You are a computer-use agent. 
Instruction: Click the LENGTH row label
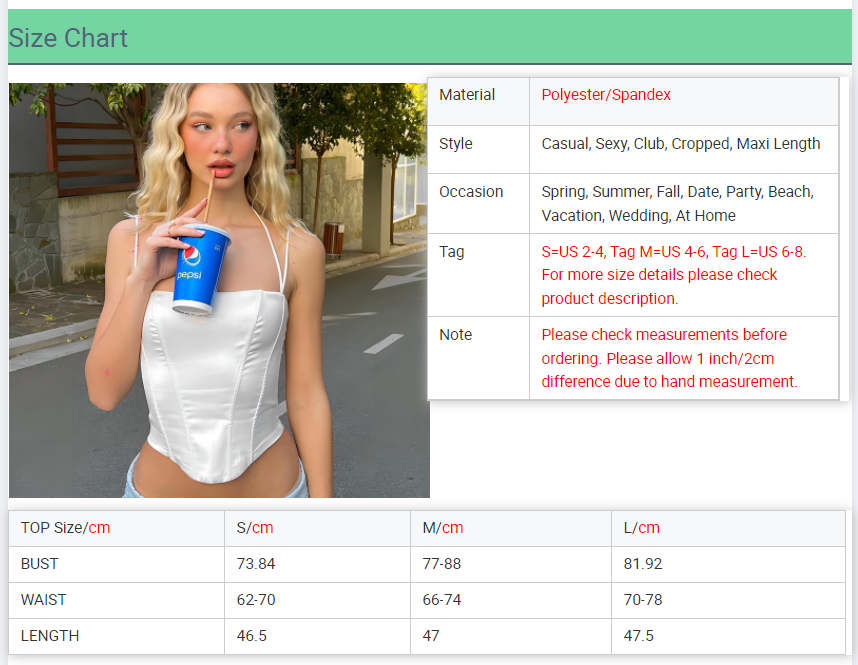tap(50, 636)
